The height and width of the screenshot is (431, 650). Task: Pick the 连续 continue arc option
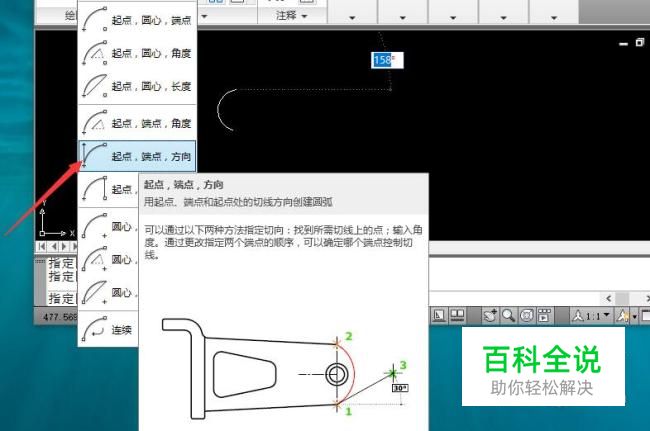[x=108, y=329]
